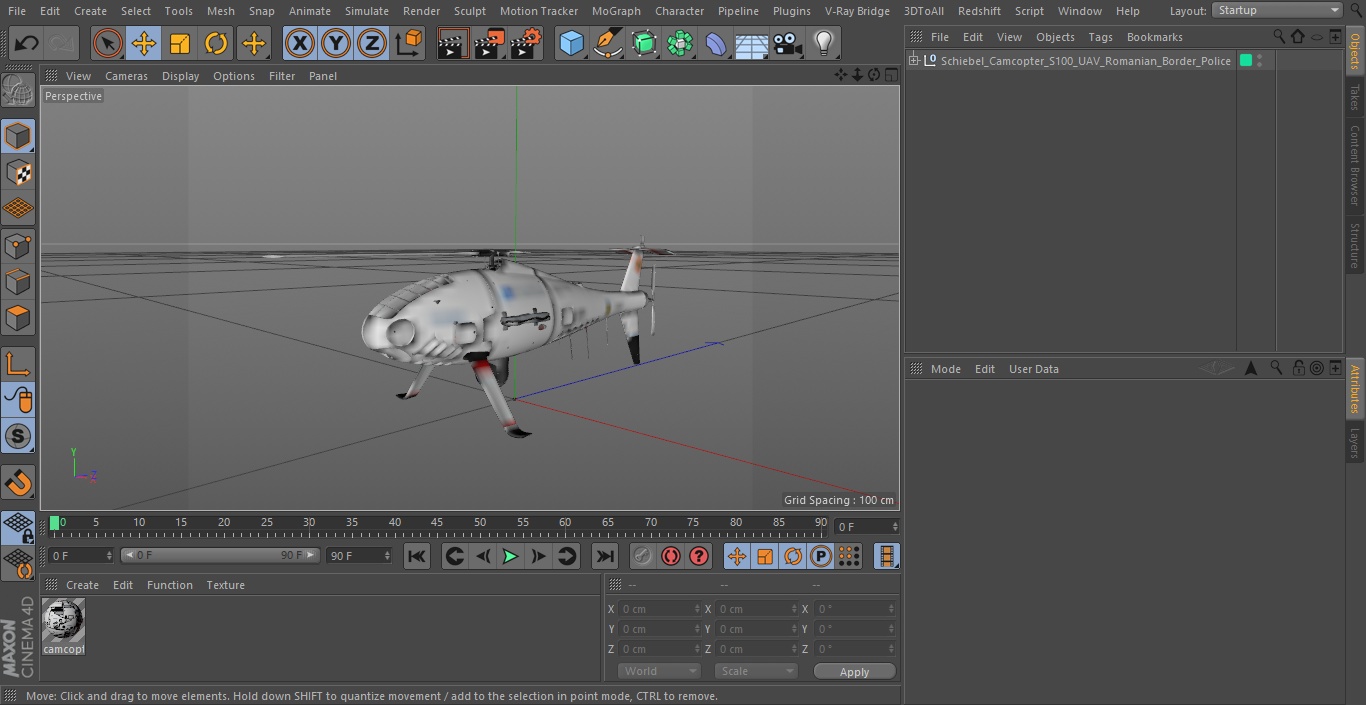The width and height of the screenshot is (1366, 705).
Task: Toggle Y axis lock
Action: coord(336,43)
